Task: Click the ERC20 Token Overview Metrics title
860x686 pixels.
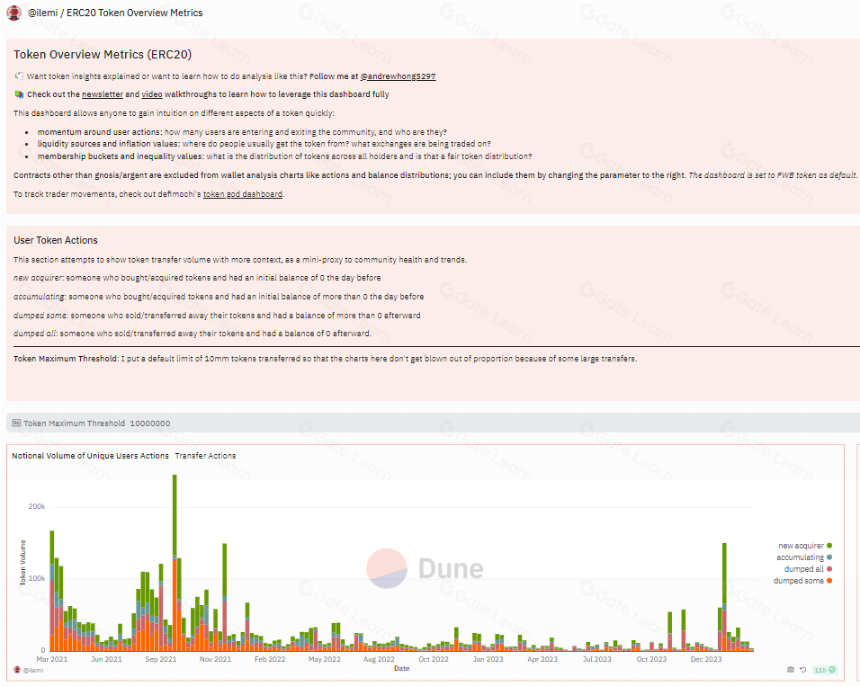Action: point(134,13)
